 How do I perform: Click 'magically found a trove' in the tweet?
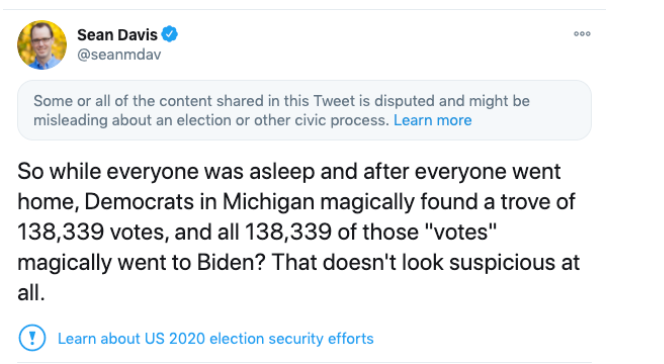point(436,202)
